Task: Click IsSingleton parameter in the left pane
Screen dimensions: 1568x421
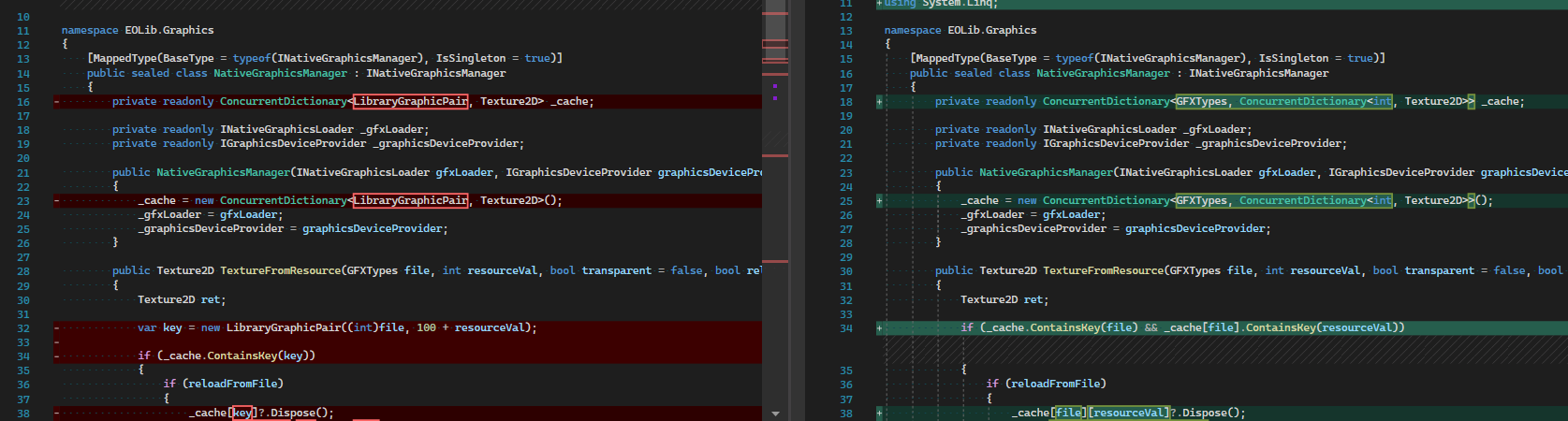Action: pos(471,58)
